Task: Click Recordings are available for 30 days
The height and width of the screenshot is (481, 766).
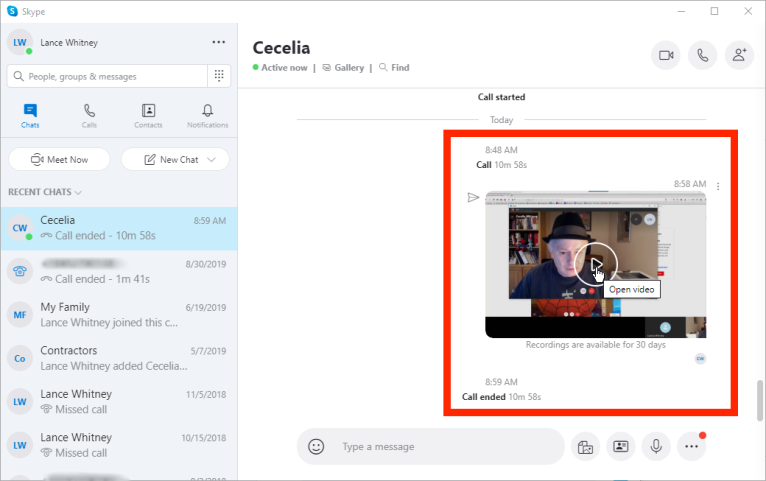Action: click(x=596, y=345)
